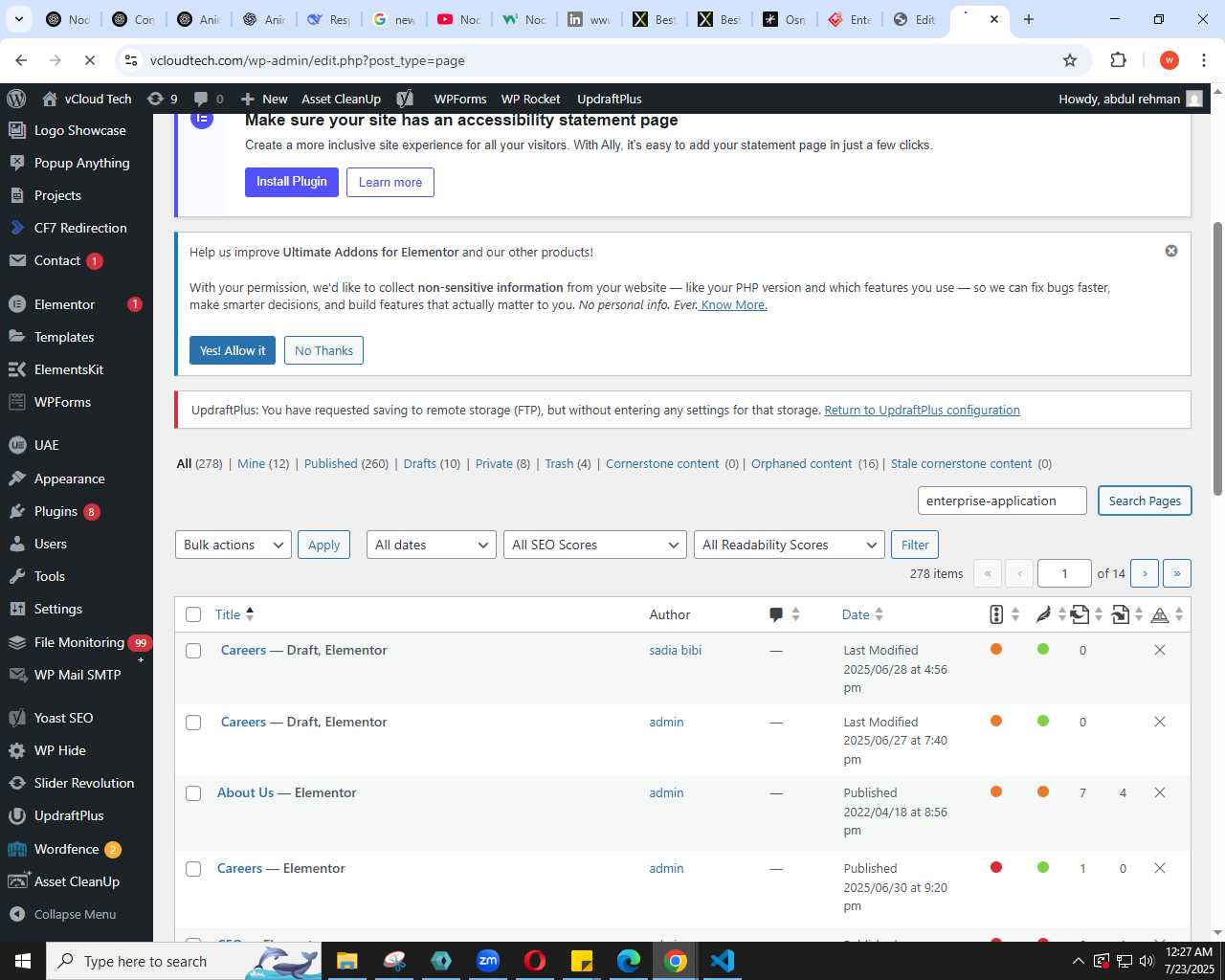
Task: Select the About Us page checkbox
Action: tap(193, 793)
